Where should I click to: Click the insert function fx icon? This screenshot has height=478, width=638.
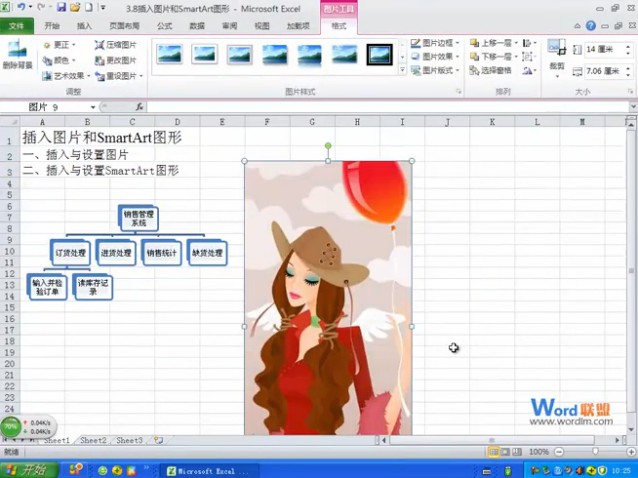pos(140,107)
